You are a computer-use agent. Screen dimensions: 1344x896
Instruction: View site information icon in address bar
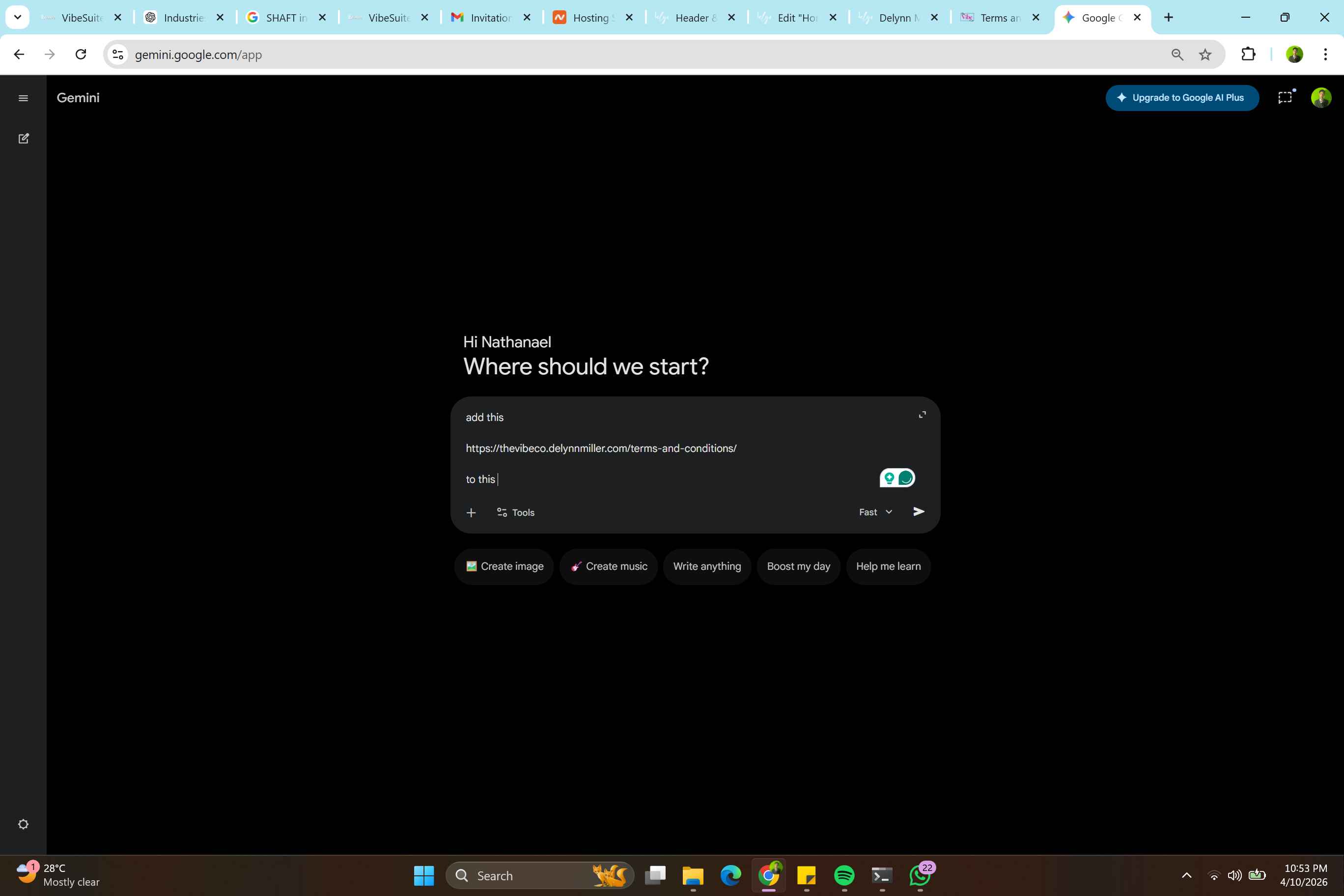tap(118, 55)
